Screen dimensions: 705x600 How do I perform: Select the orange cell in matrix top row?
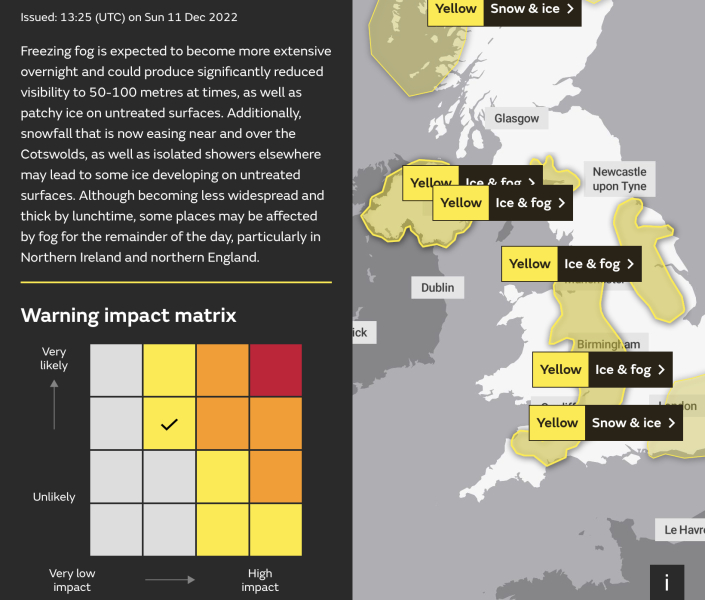click(x=222, y=370)
